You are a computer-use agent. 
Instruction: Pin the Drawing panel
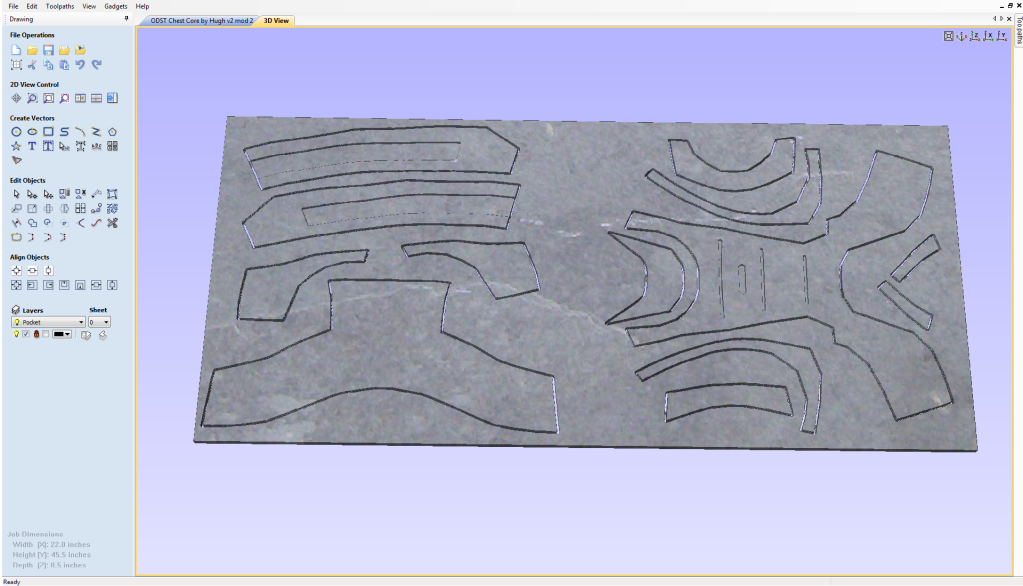tap(127, 19)
